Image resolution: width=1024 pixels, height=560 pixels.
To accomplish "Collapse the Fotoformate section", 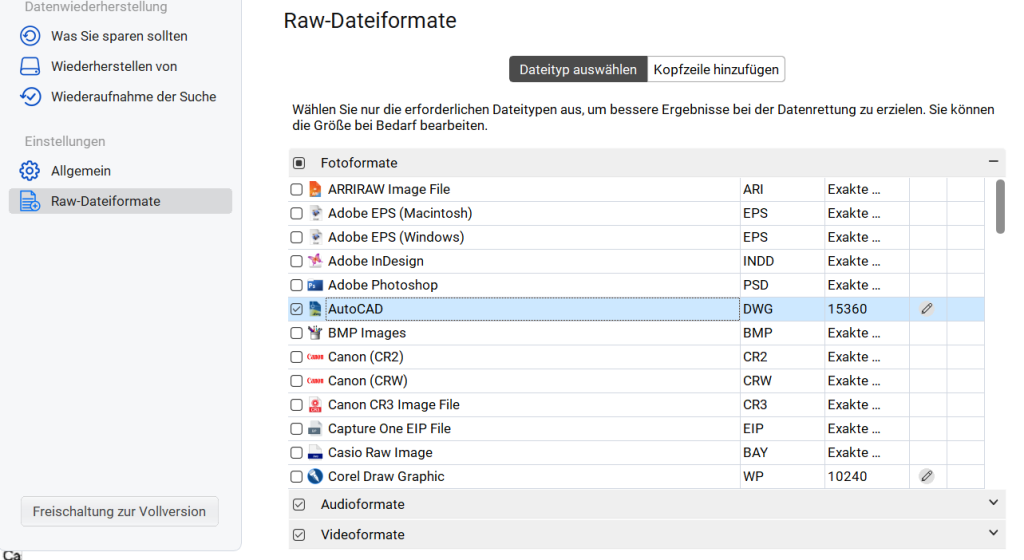I will 993,161.
